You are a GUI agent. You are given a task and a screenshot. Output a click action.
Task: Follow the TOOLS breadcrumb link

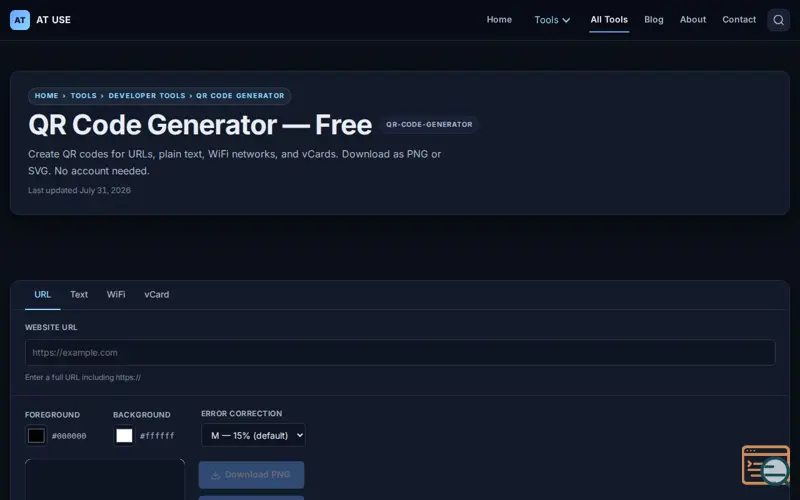click(84, 95)
